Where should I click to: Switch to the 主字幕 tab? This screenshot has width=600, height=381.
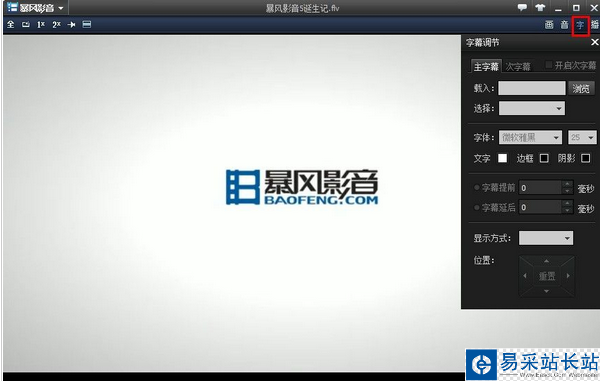(486, 67)
